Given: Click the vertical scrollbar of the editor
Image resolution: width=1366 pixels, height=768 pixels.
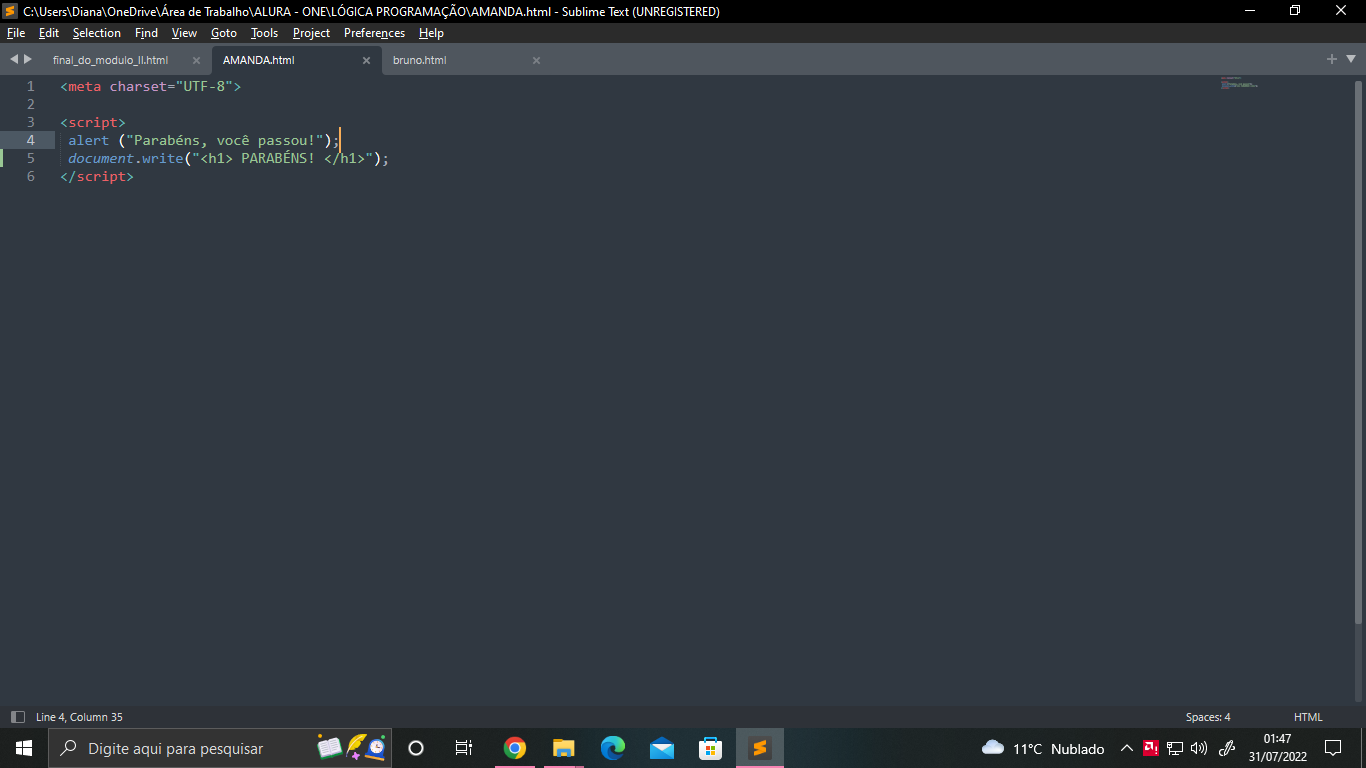Looking at the screenshot, I should pyautogui.click(x=1359, y=350).
